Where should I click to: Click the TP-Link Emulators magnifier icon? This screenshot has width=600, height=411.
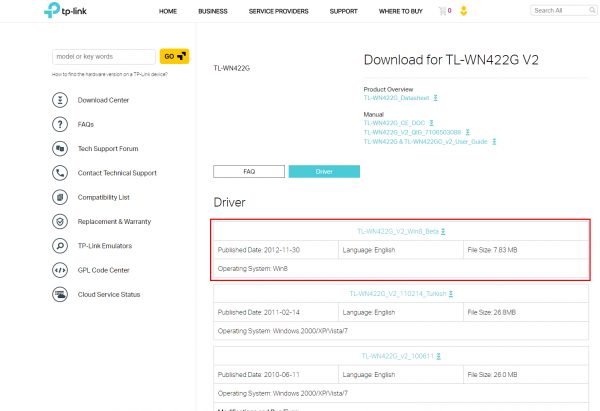pyautogui.click(x=59, y=246)
